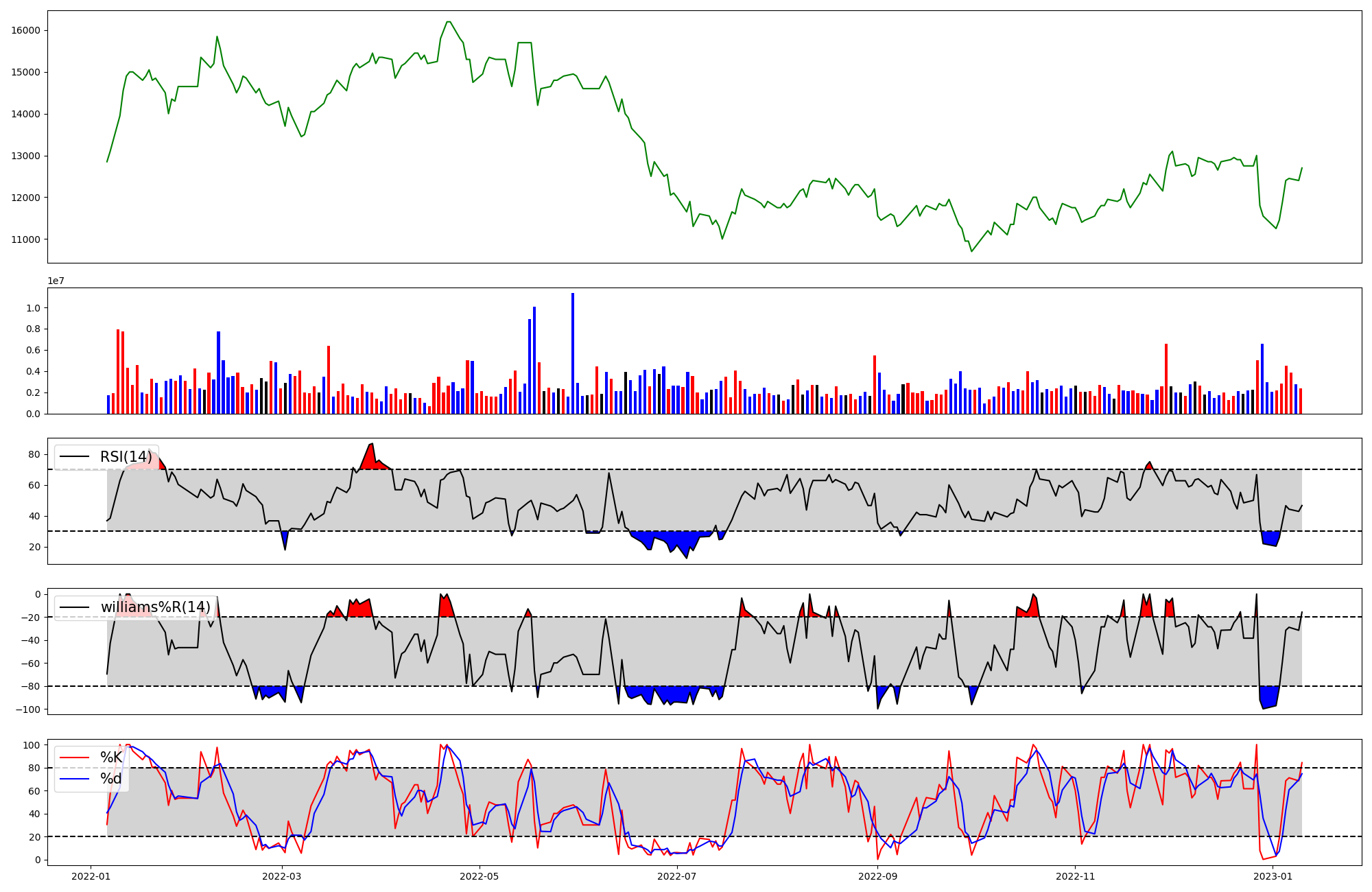Screen dimensions: 1372x892
Task: Click the 2023-01 x-axis tick label
Action: coord(1273,876)
